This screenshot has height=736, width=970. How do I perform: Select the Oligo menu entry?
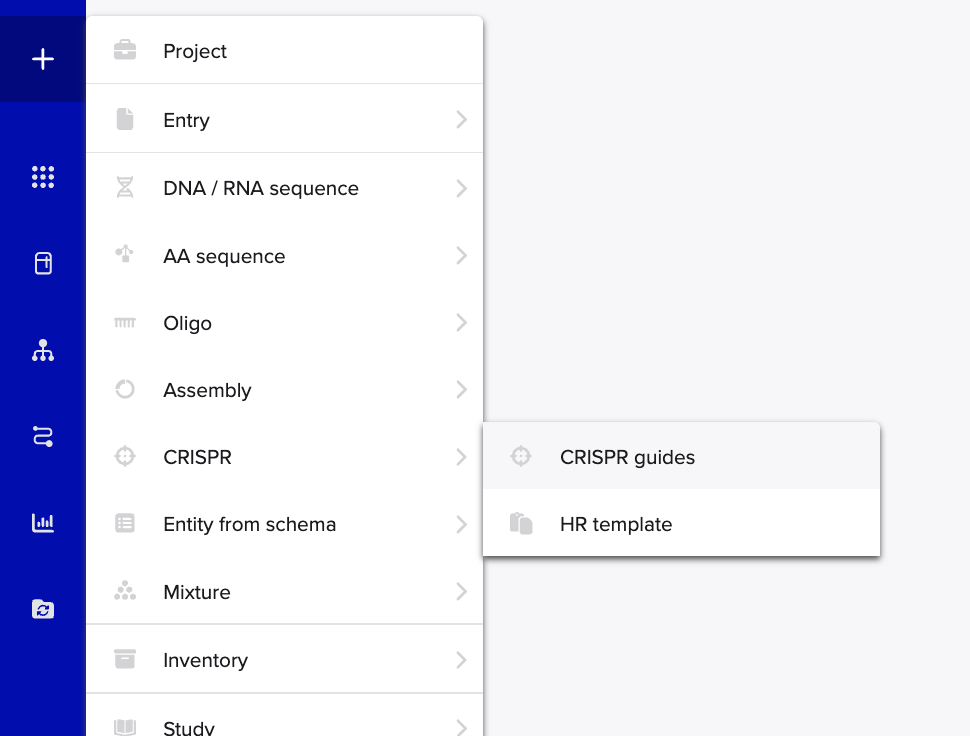point(285,323)
